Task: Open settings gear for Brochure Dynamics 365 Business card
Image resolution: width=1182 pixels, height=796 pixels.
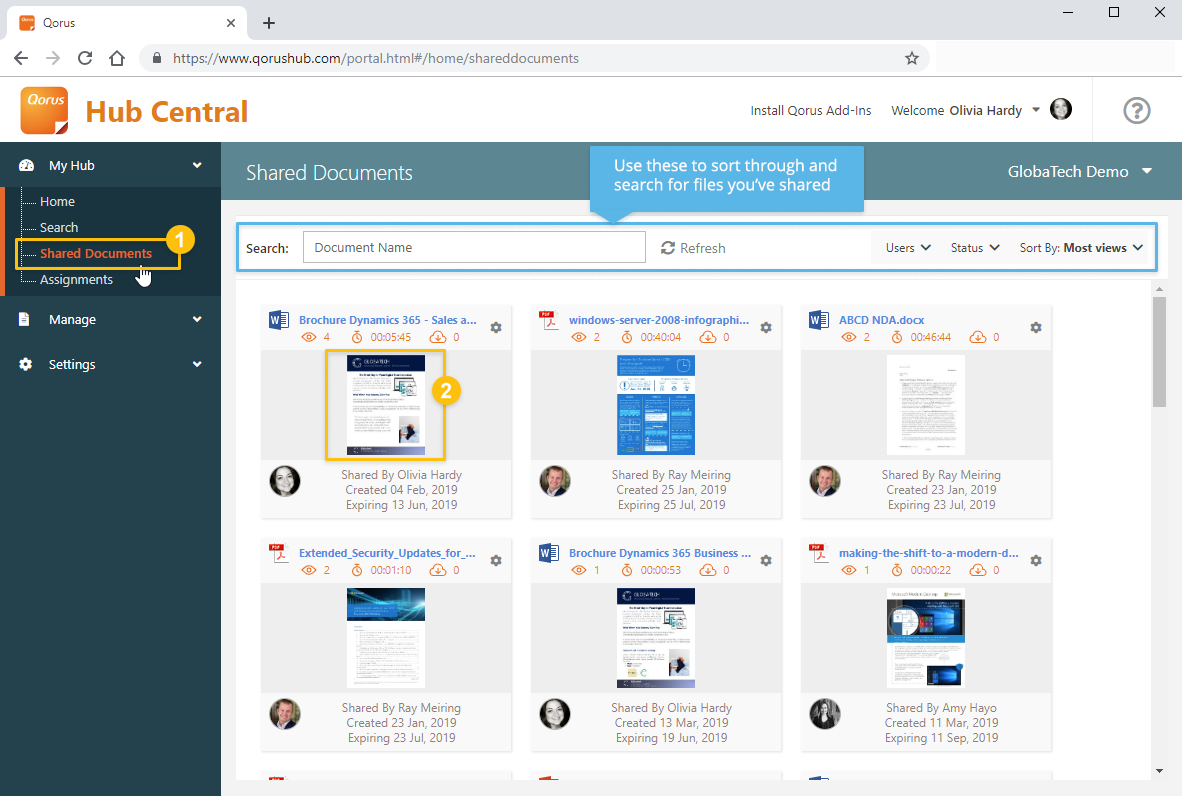Action: click(x=766, y=561)
